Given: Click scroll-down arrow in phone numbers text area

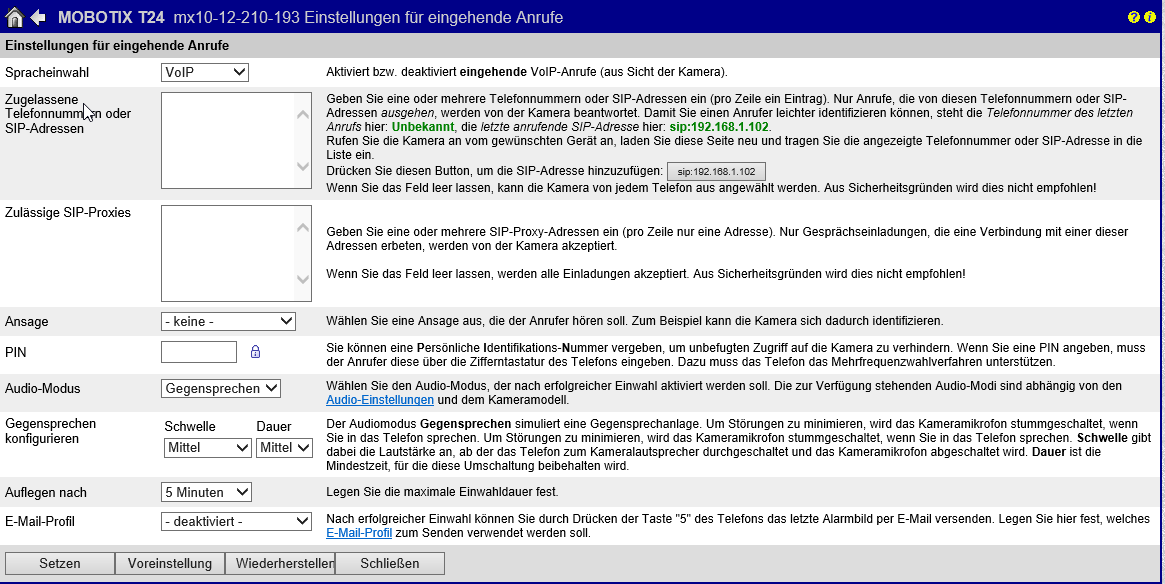Looking at the screenshot, I should (302, 166).
